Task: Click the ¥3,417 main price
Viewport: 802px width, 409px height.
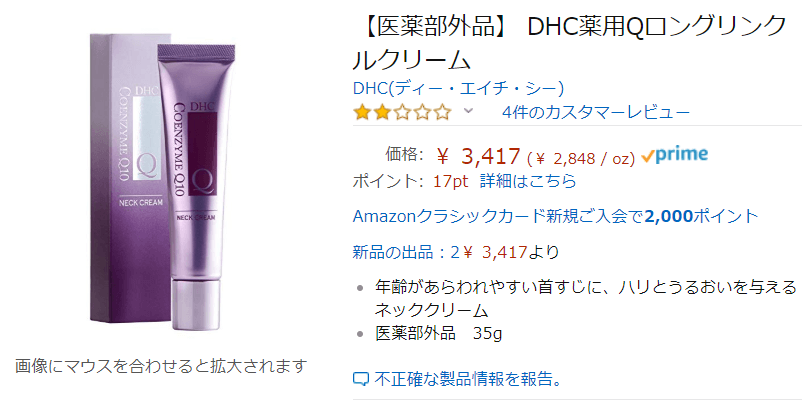Action: tap(479, 156)
